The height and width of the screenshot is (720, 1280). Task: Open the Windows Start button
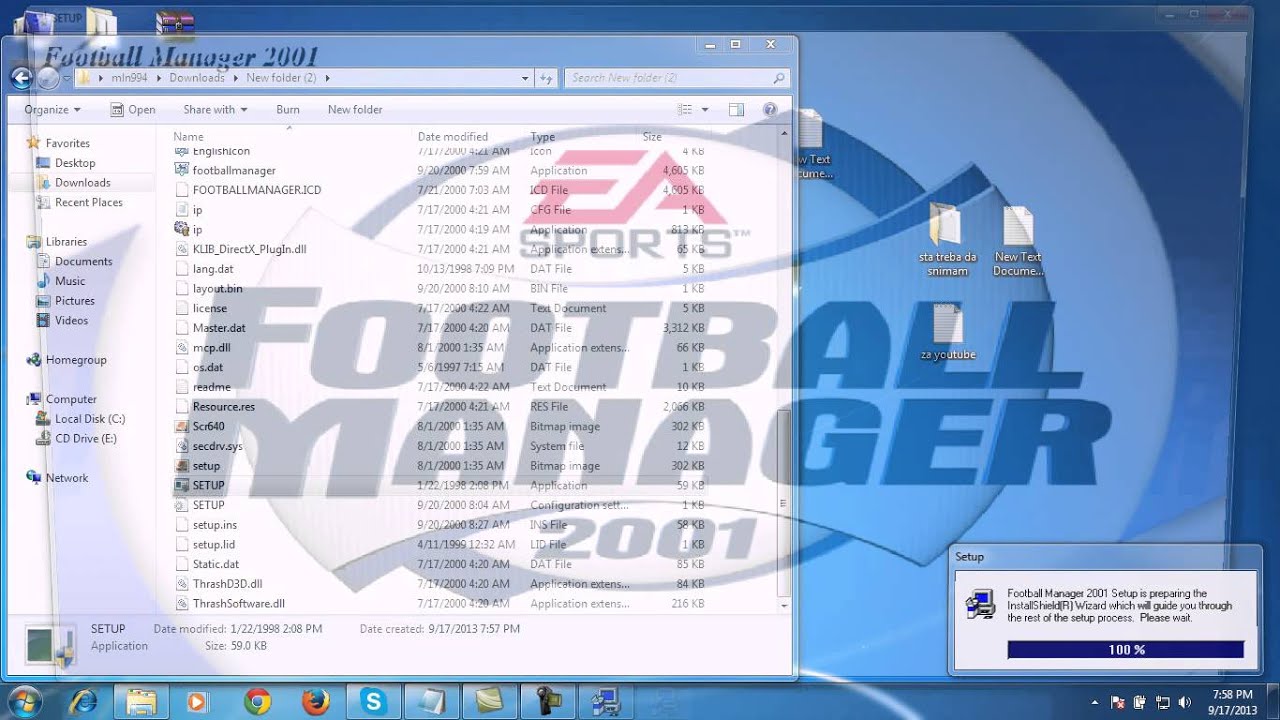point(25,701)
